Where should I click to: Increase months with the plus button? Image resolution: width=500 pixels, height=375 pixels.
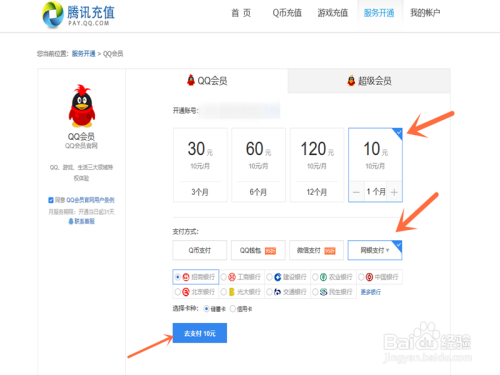coord(394,192)
